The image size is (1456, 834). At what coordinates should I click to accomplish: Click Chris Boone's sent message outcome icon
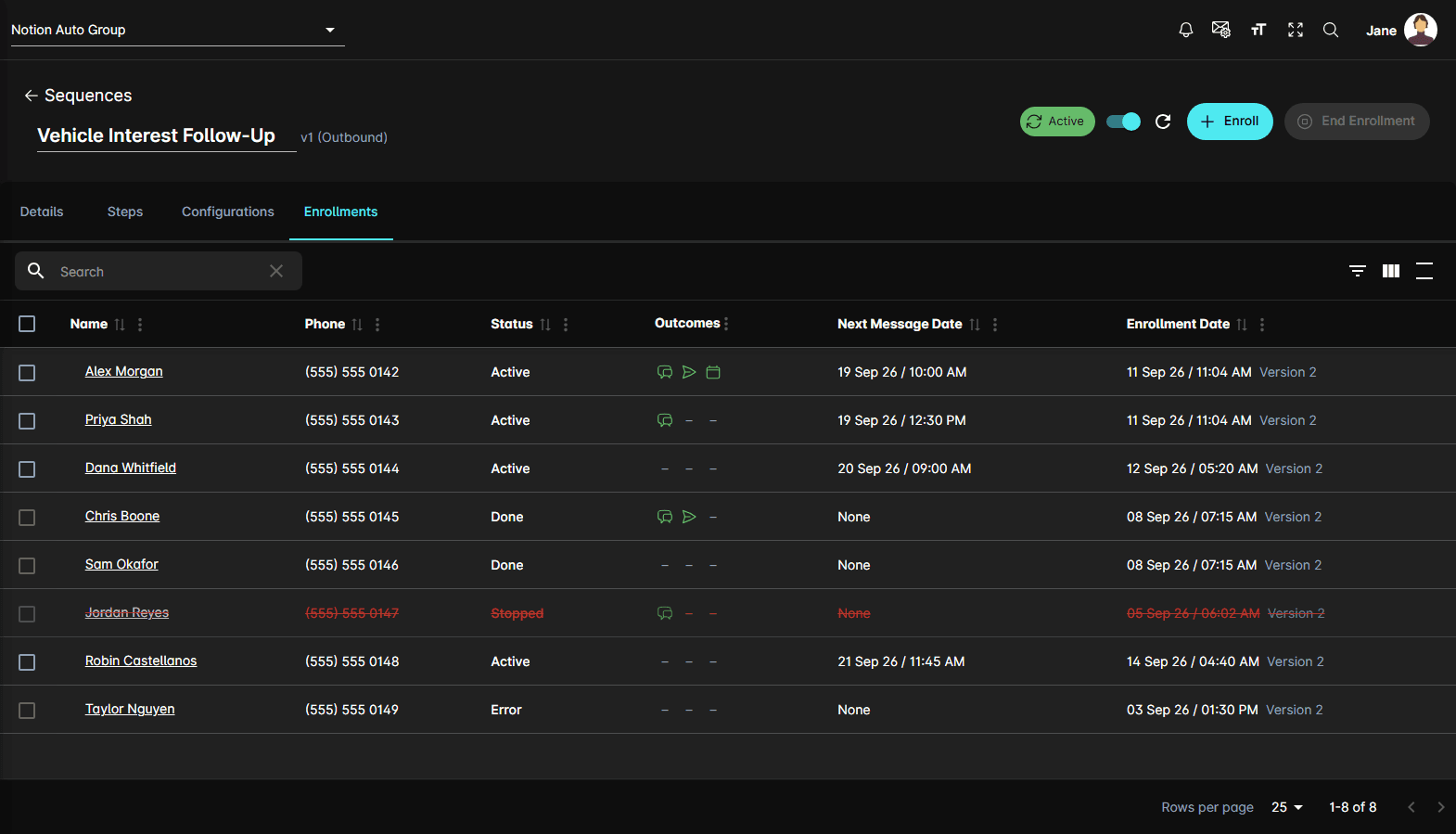coord(689,517)
